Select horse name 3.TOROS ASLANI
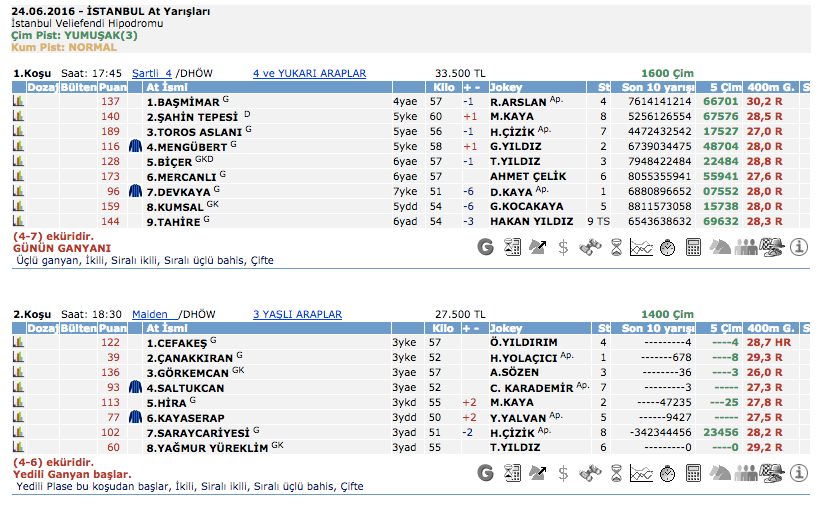834x506 pixels. (193, 131)
